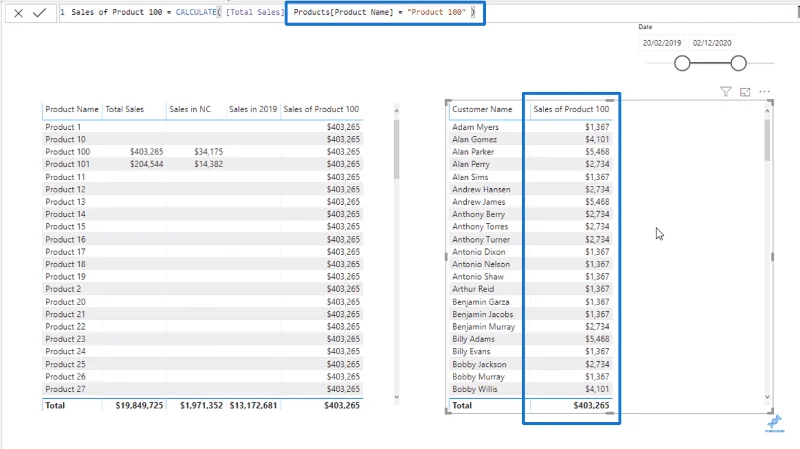Select the Product 27 row

point(203,389)
